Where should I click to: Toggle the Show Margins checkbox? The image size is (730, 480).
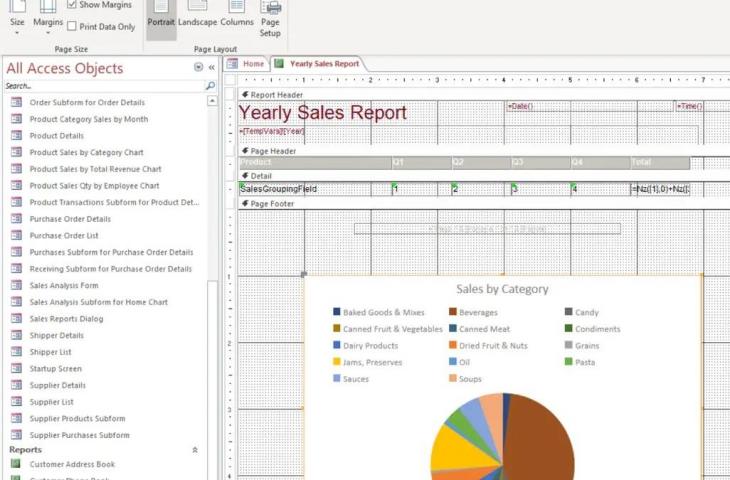click(72, 5)
